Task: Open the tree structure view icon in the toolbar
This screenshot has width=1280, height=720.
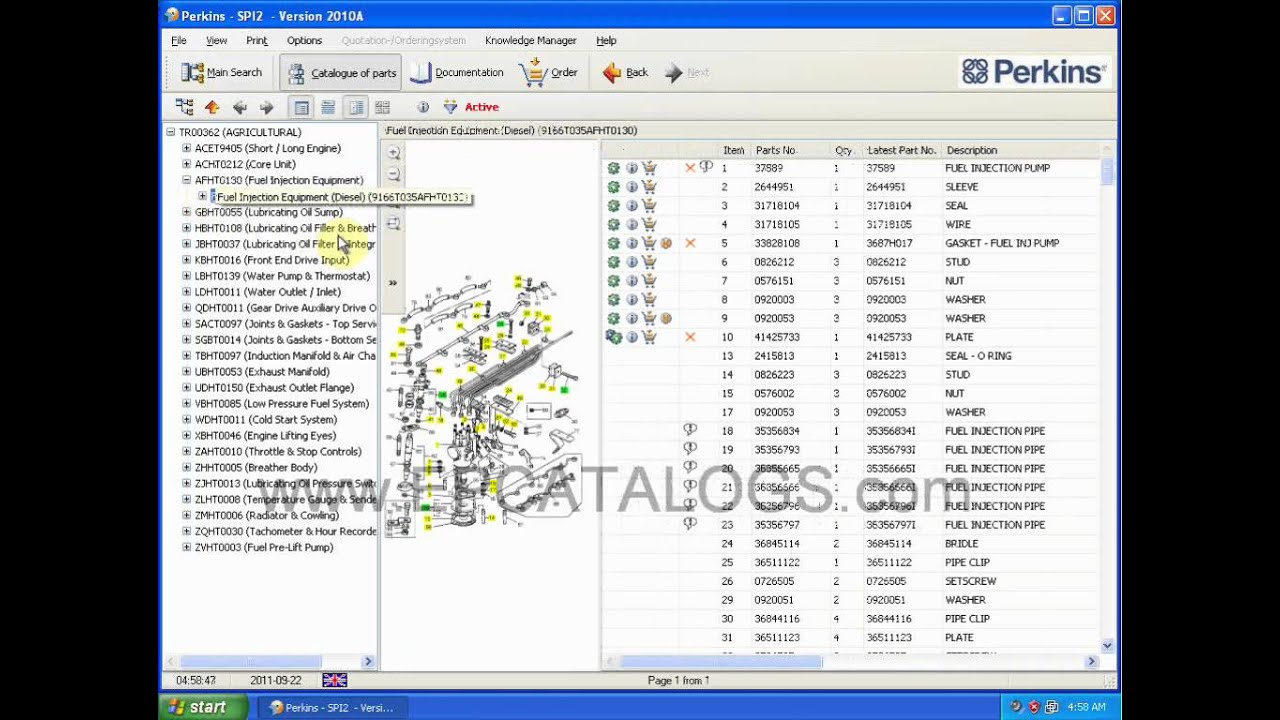Action: 184,107
